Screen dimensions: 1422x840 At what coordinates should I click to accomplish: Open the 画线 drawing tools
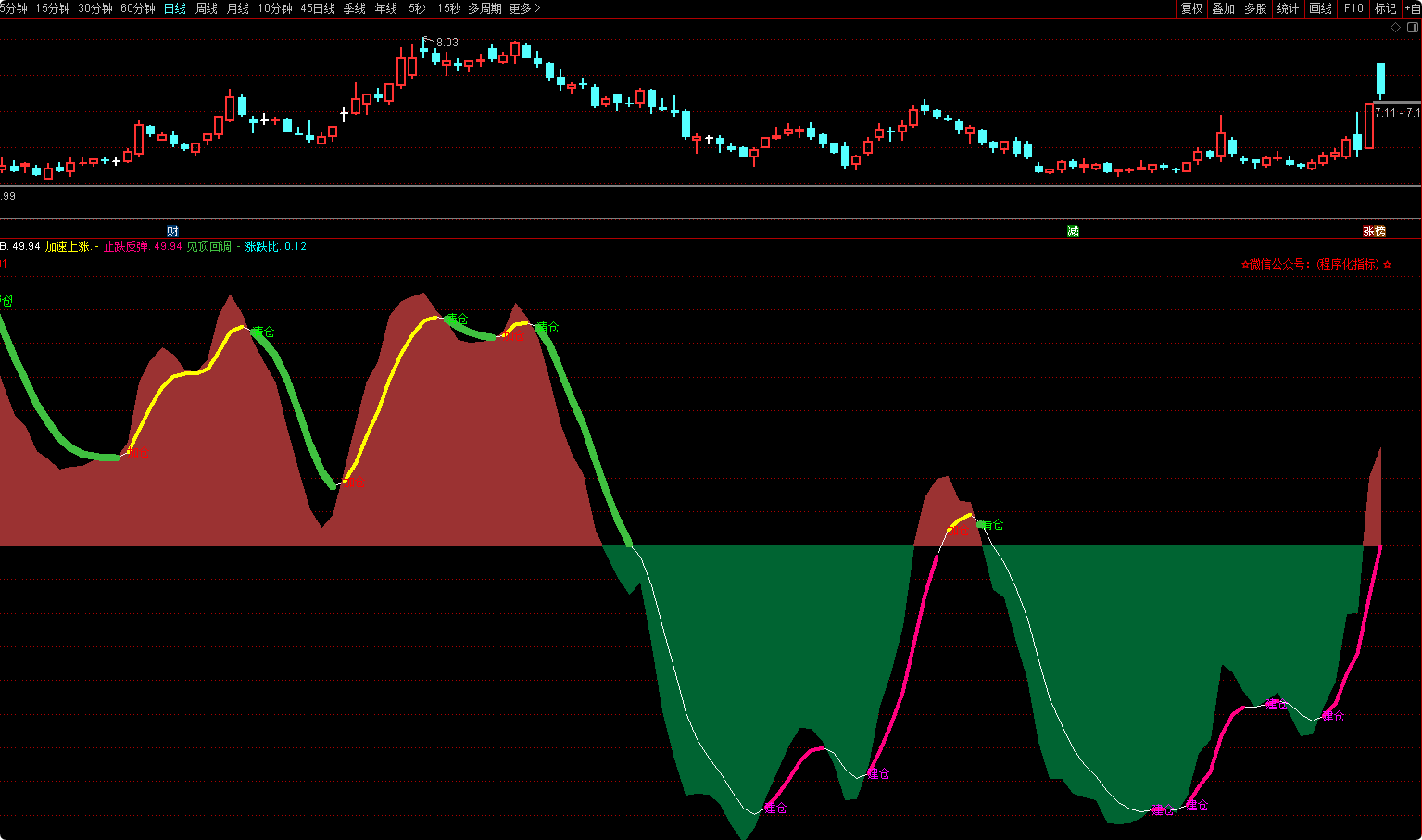coord(1320,8)
